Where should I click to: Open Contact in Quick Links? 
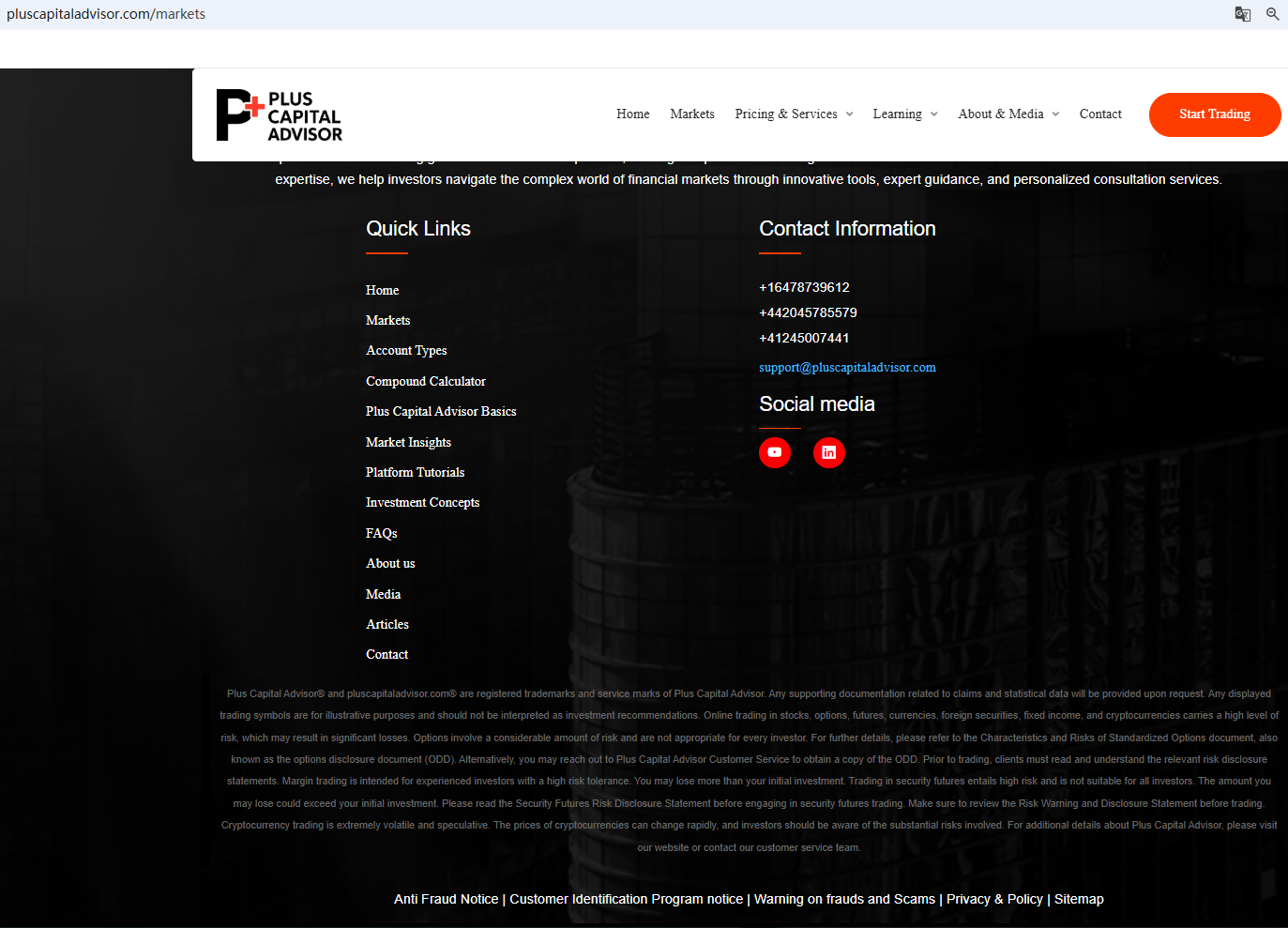click(387, 654)
